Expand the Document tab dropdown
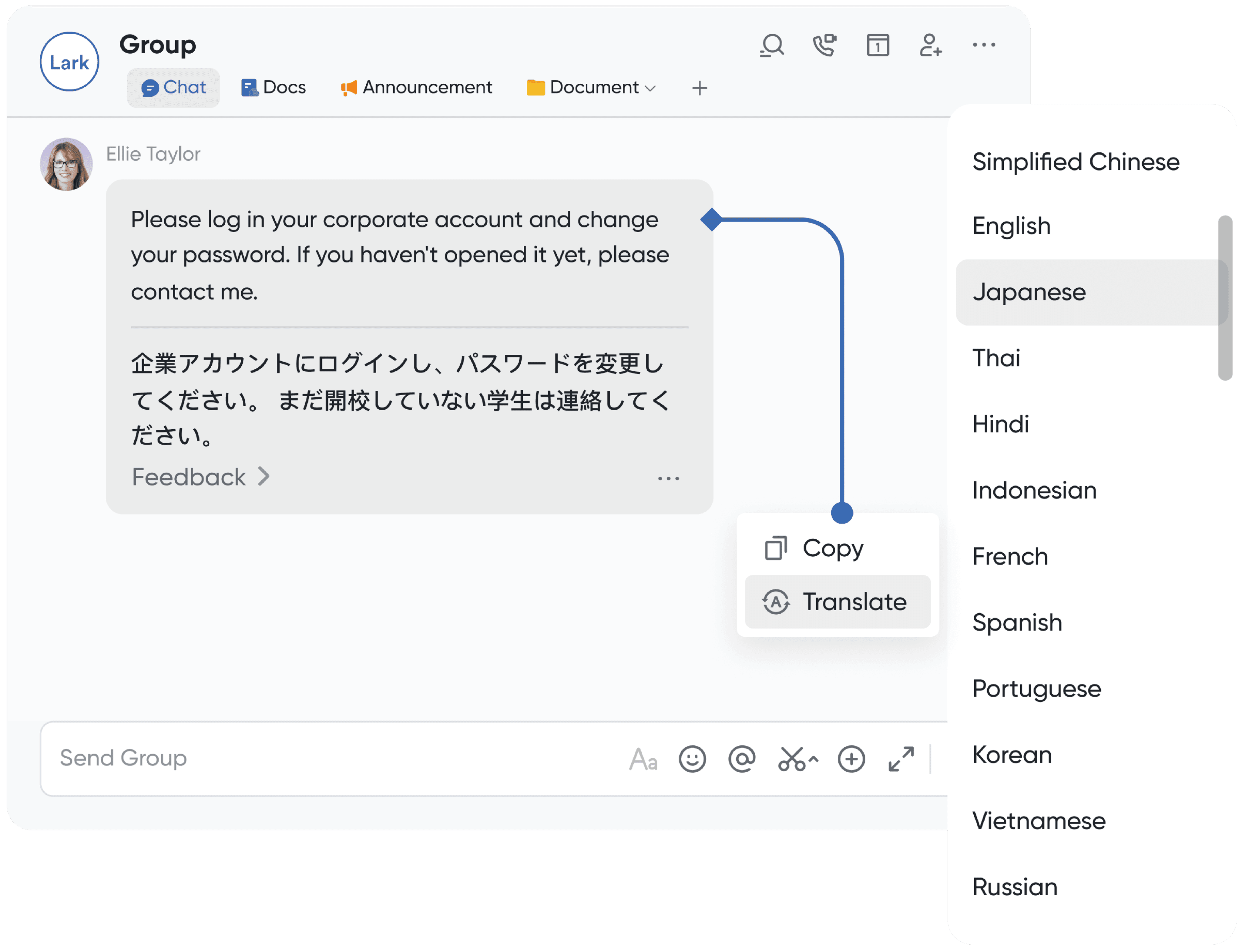This screenshot has width=1242, height=952. [650, 89]
